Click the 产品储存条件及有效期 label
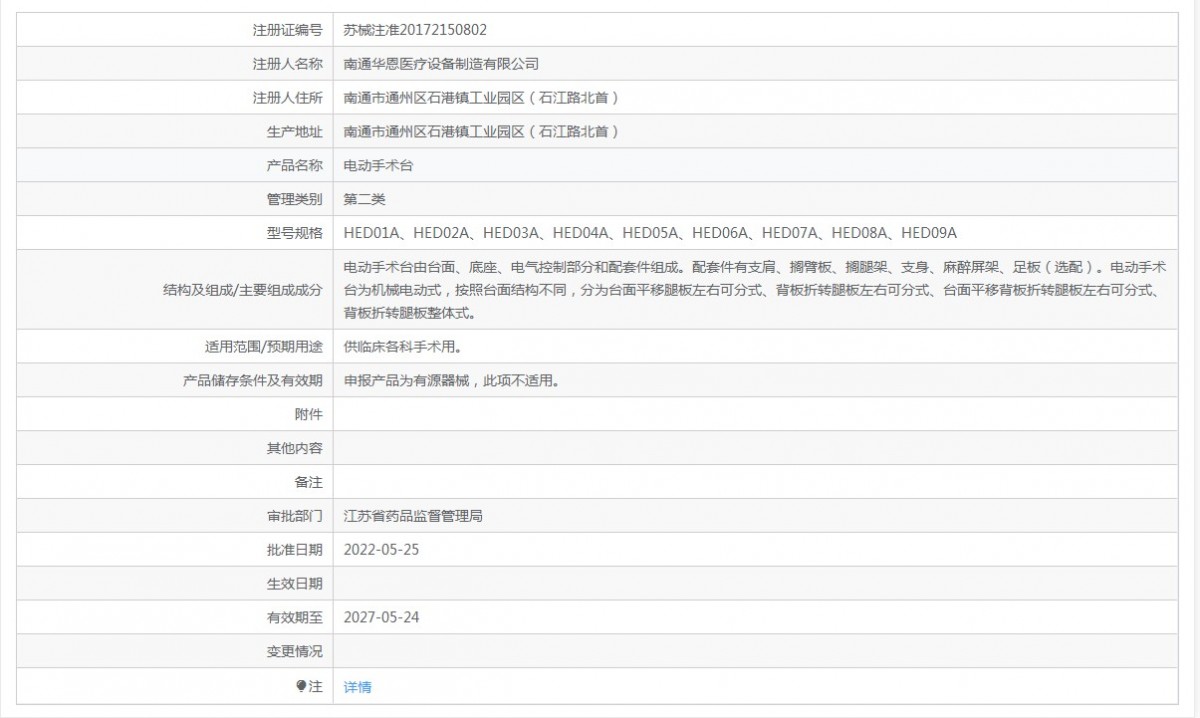The height and width of the screenshot is (718, 1200). point(253,381)
